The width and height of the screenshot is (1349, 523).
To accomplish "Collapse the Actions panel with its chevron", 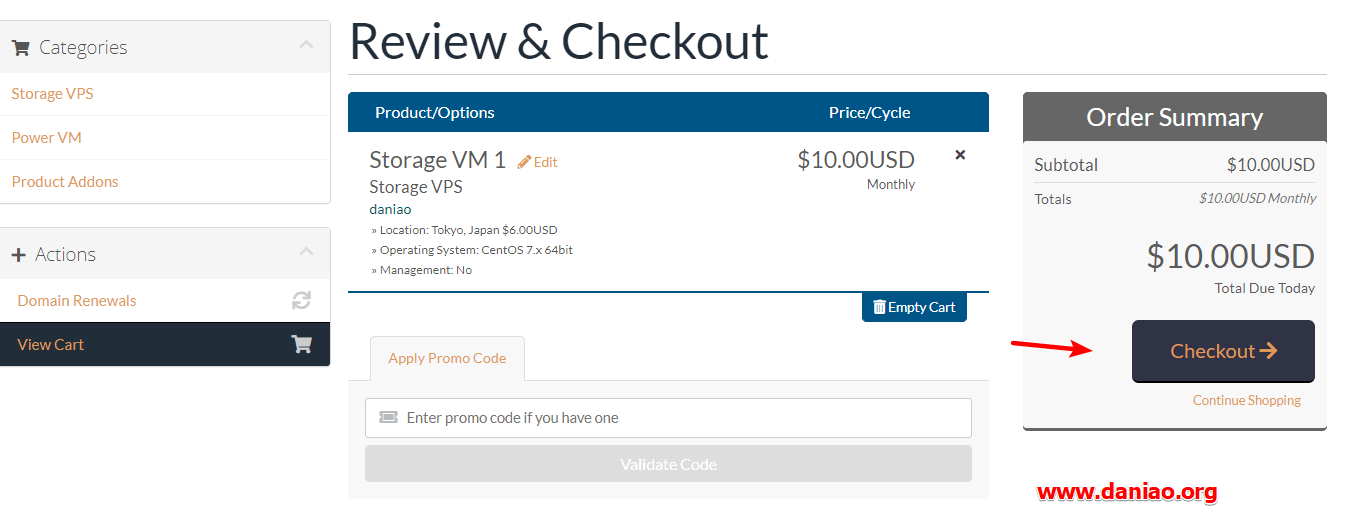I will coord(306,252).
